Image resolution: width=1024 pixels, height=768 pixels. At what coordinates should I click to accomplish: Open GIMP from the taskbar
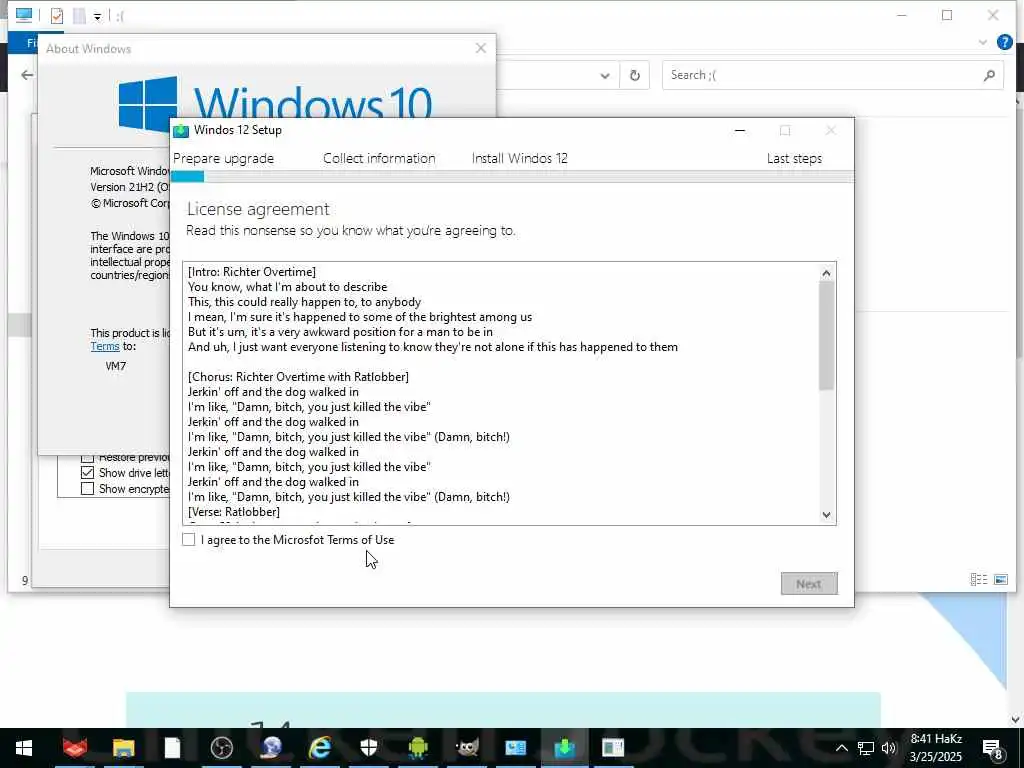coord(467,747)
